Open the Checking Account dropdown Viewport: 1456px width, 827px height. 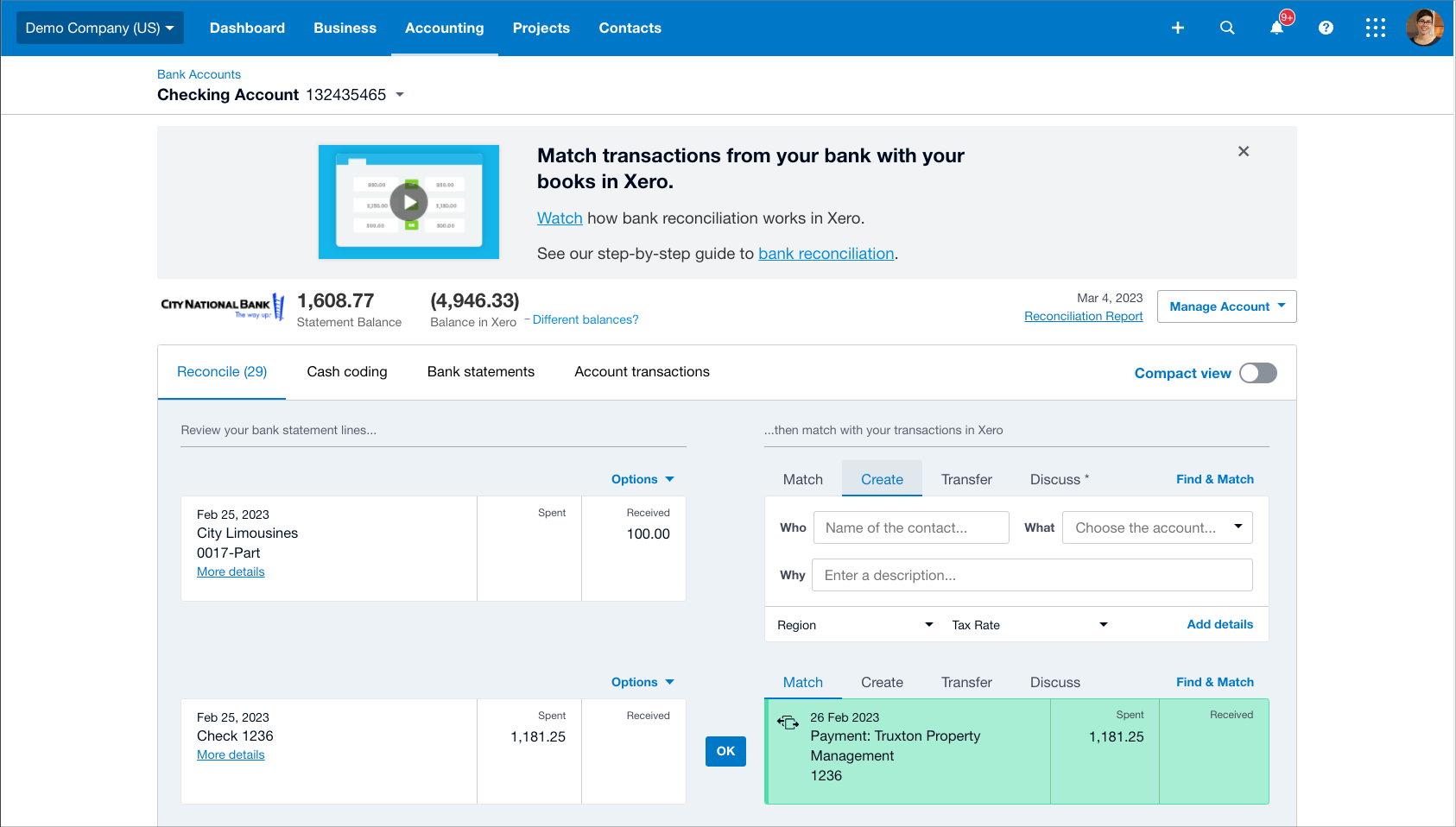(399, 95)
